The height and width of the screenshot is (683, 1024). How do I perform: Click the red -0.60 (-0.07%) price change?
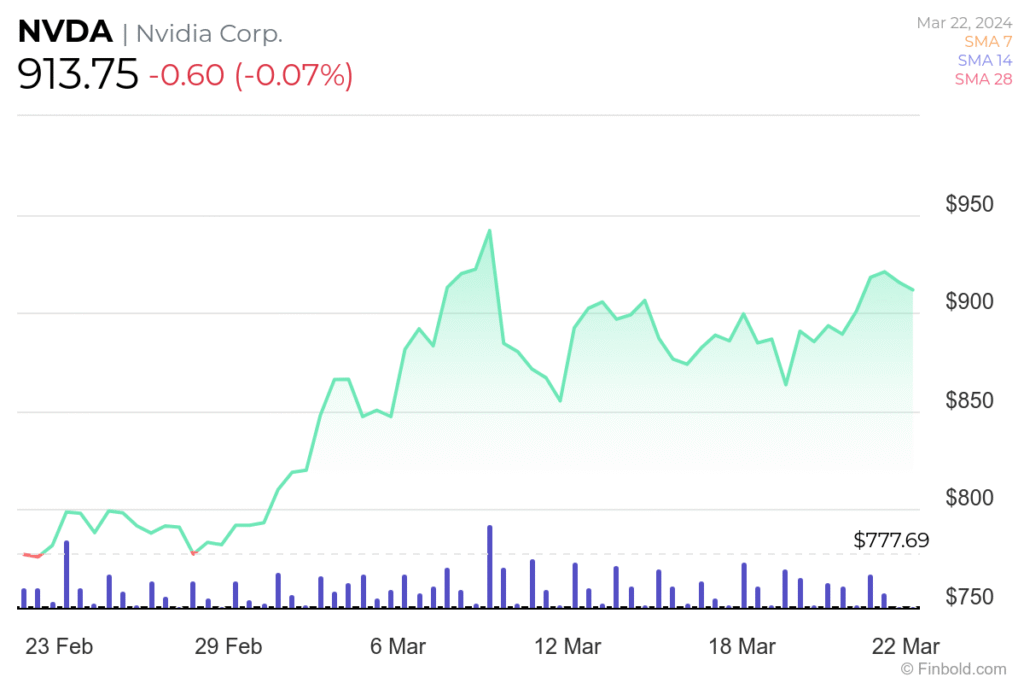tap(251, 76)
